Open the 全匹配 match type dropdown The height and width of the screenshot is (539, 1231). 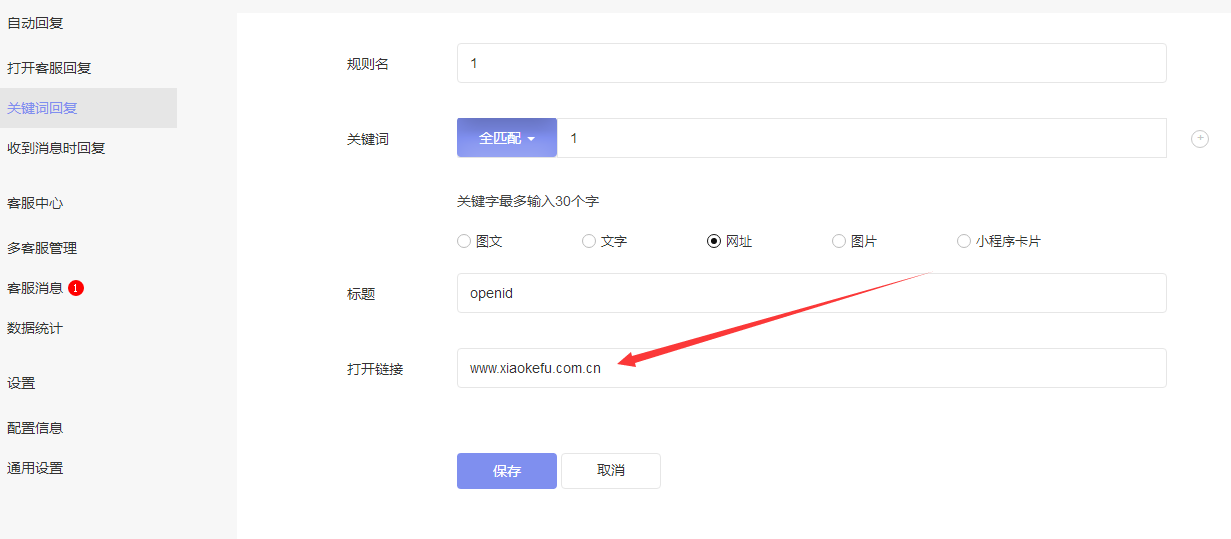tap(507, 138)
